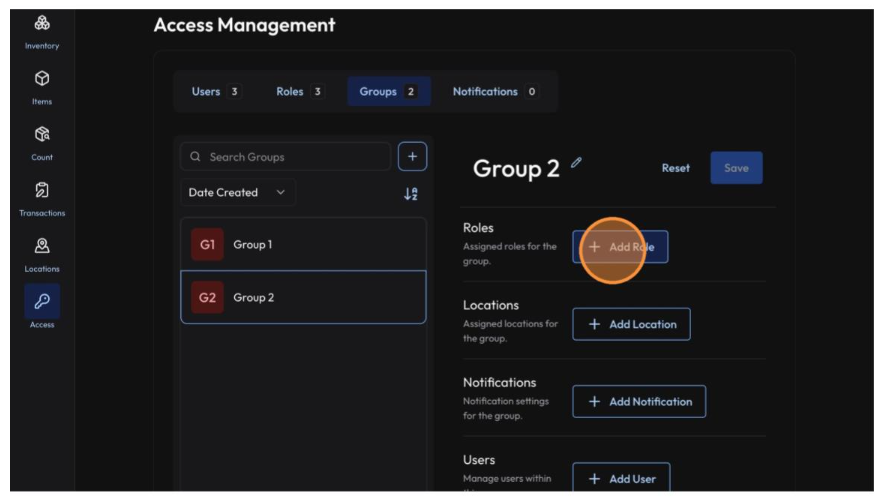884x498 pixels.
Task: Click the Reset link
Action: point(675,168)
